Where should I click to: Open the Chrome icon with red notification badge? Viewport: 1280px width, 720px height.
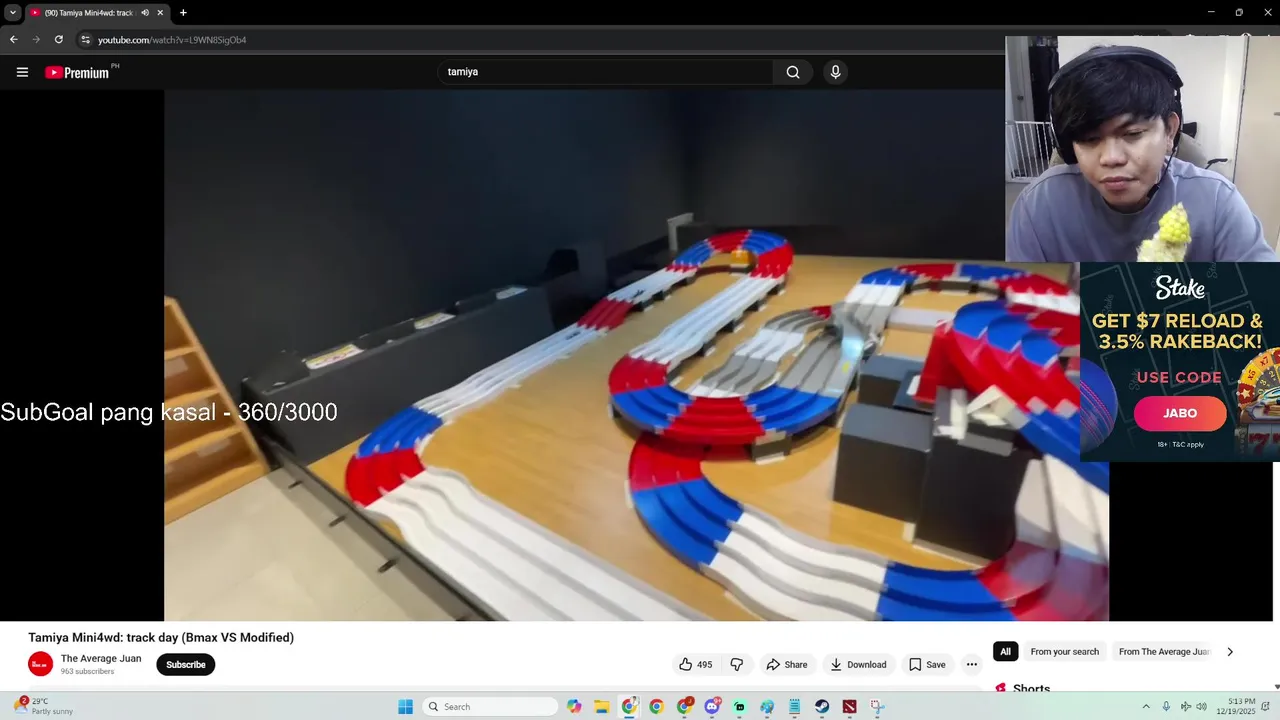pyautogui.click(x=684, y=707)
